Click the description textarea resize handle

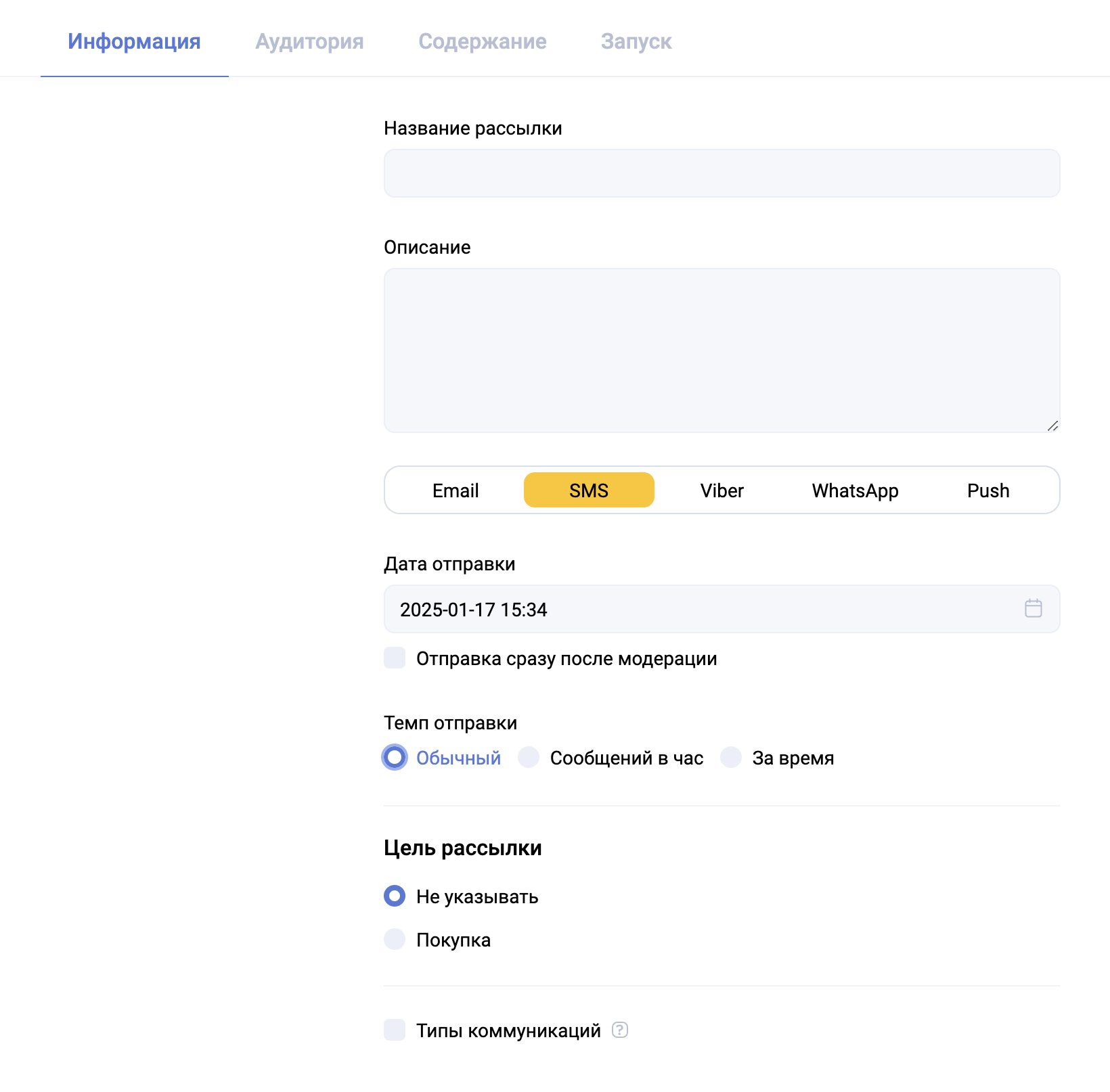point(1052,426)
